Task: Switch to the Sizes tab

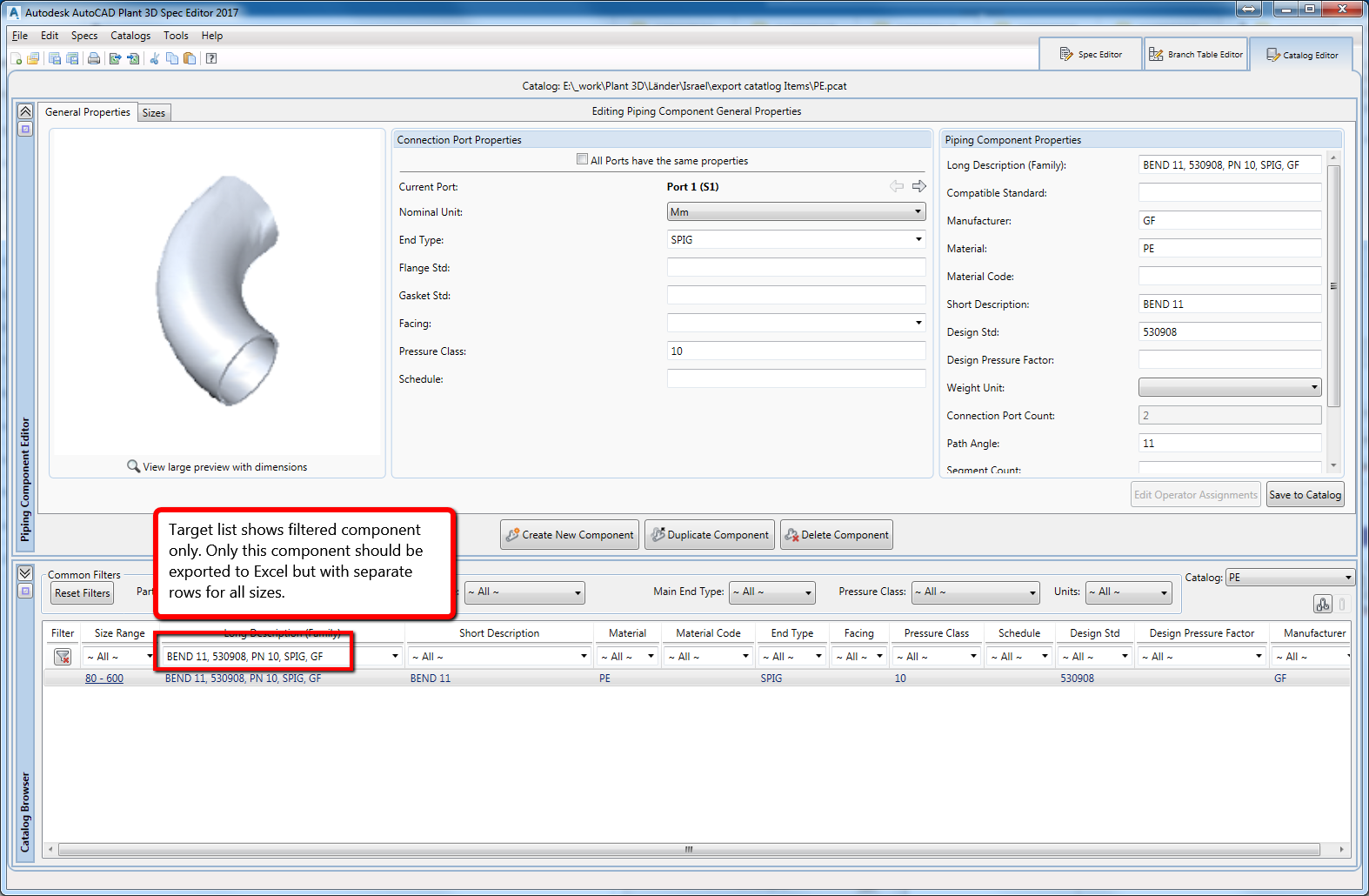Action: click(x=154, y=113)
